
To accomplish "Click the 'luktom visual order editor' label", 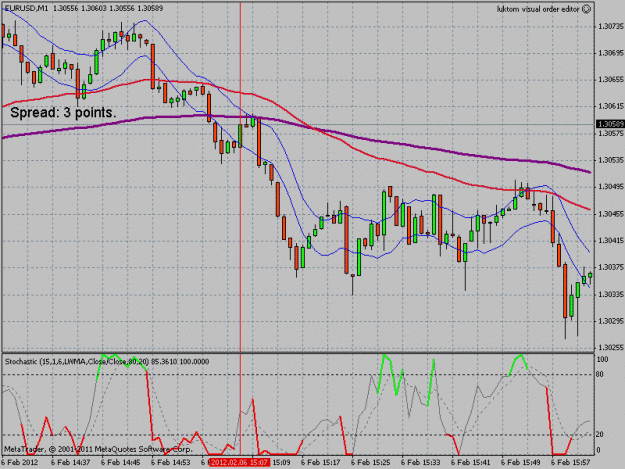I will click(x=538, y=9).
